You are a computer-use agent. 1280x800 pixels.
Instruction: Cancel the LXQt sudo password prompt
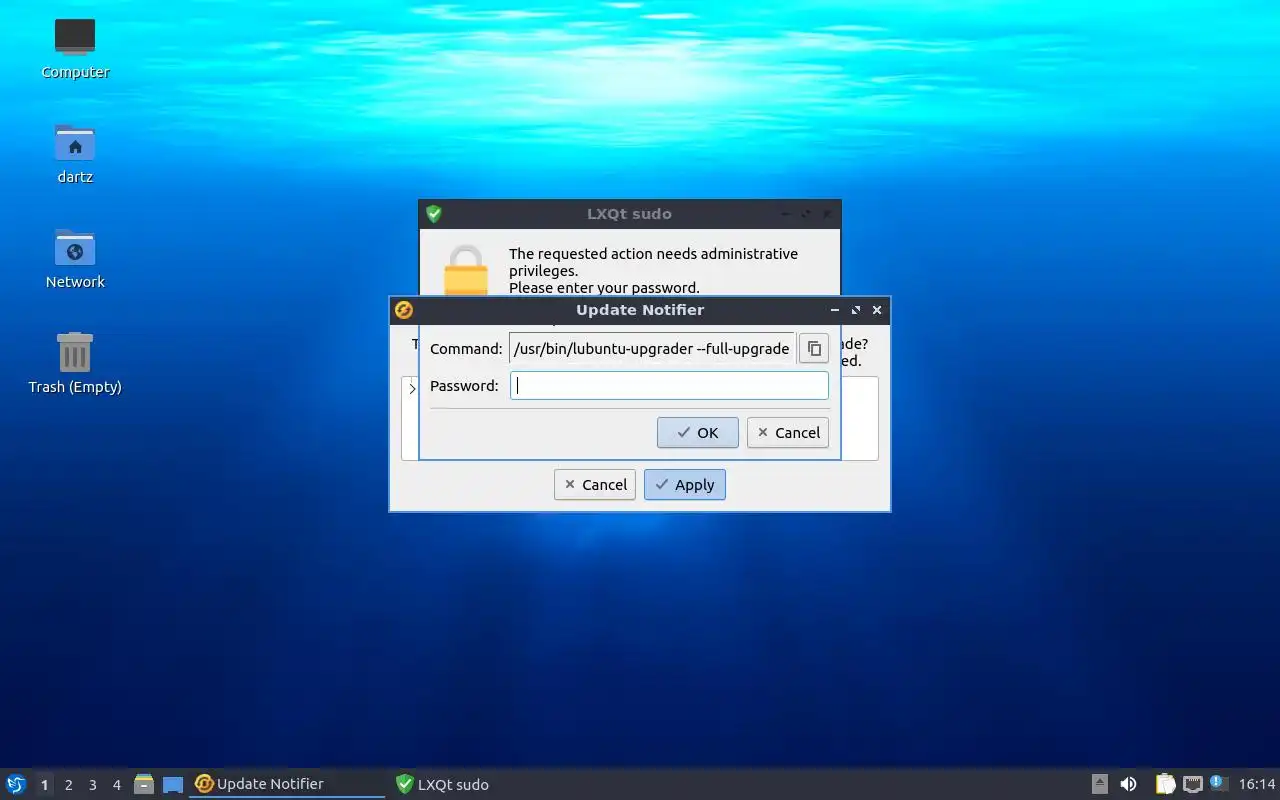(x=788, y=432)
